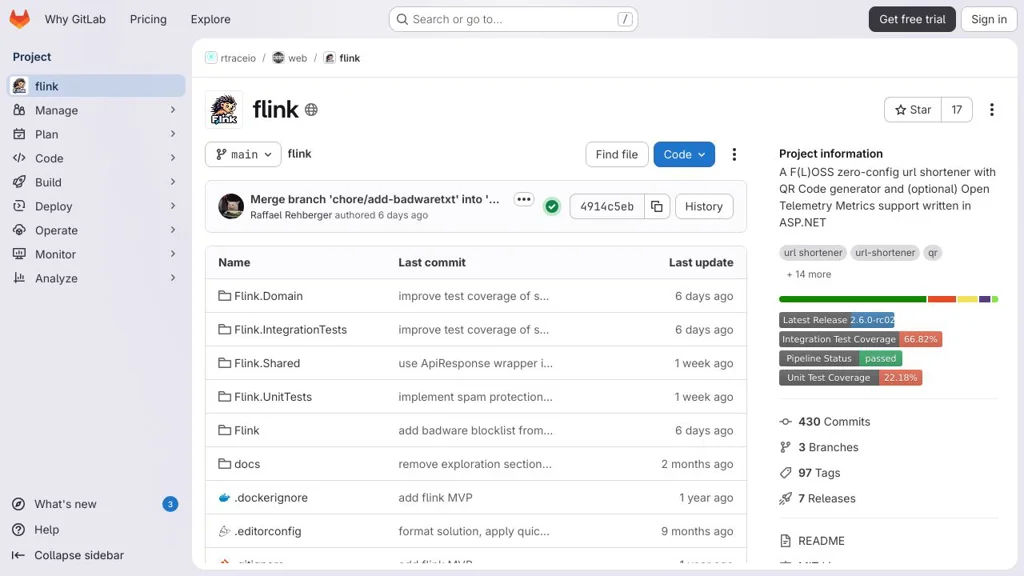Star the flink project
Viewport: 1024px width, 576px height.
(x=912, y=110)
